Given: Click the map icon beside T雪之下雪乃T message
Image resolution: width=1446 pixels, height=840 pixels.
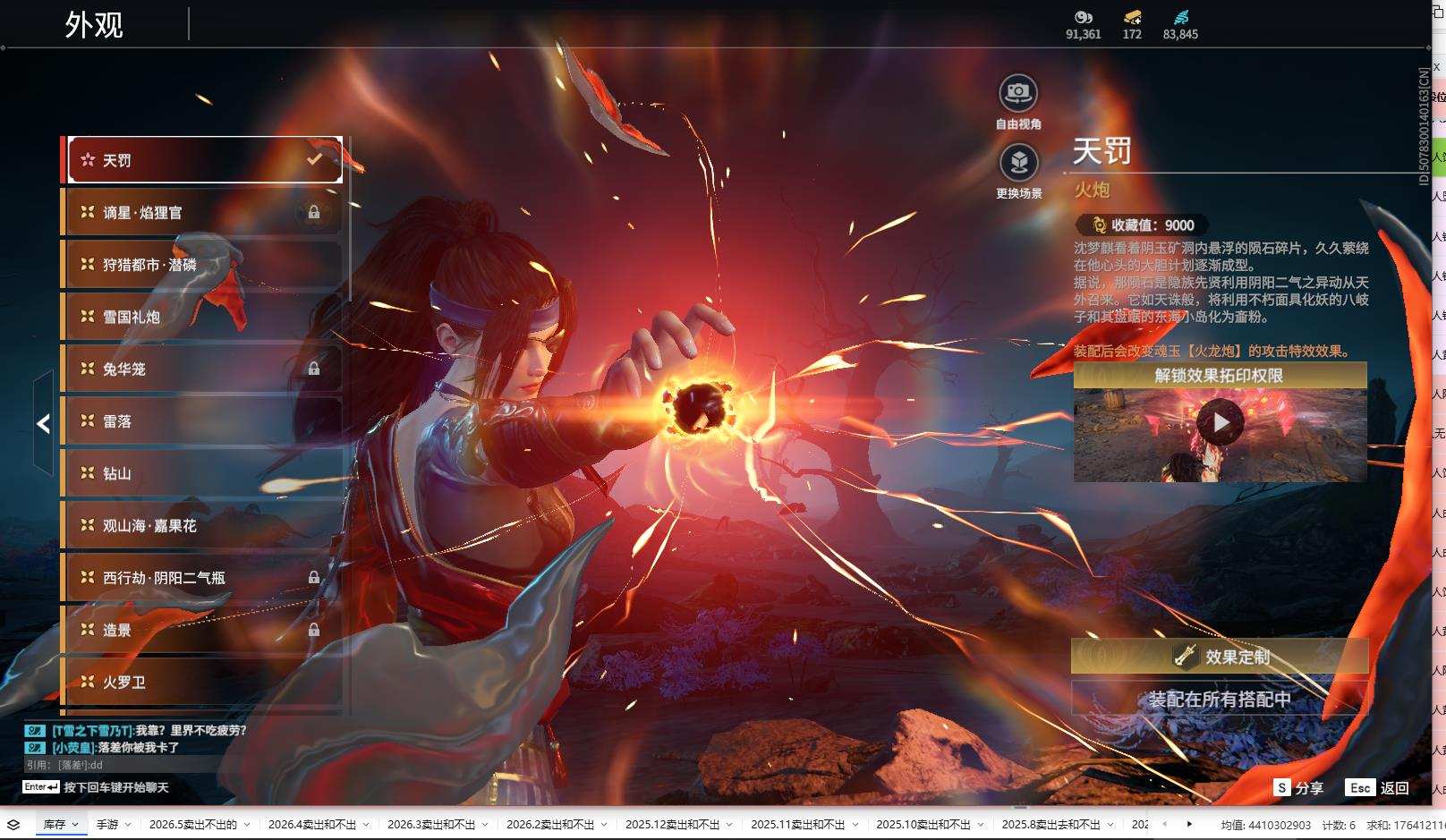Looking at the screenshot, I should tap(34, 731).
